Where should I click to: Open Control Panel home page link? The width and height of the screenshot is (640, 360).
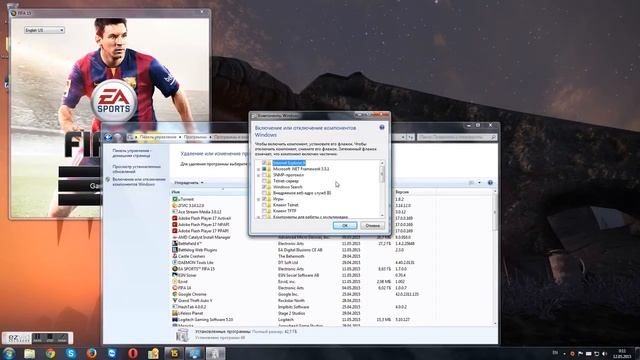point(132,153)
